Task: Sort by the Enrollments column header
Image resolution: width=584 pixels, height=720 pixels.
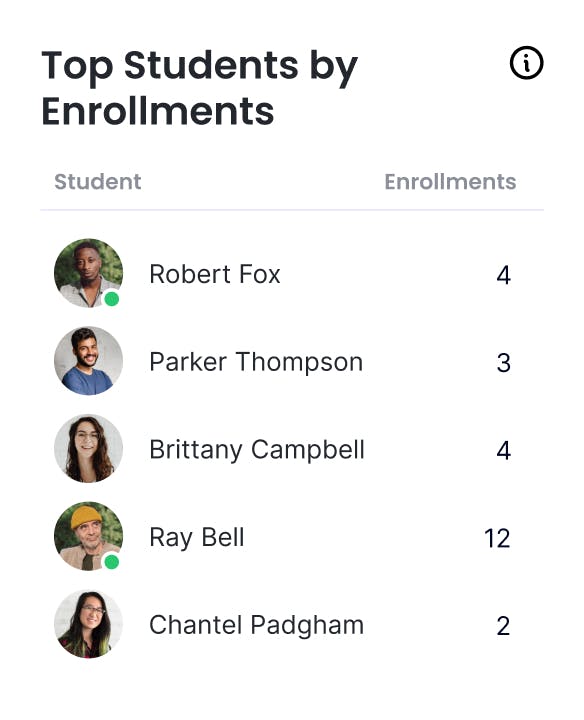Action: (x=450, y=181)
